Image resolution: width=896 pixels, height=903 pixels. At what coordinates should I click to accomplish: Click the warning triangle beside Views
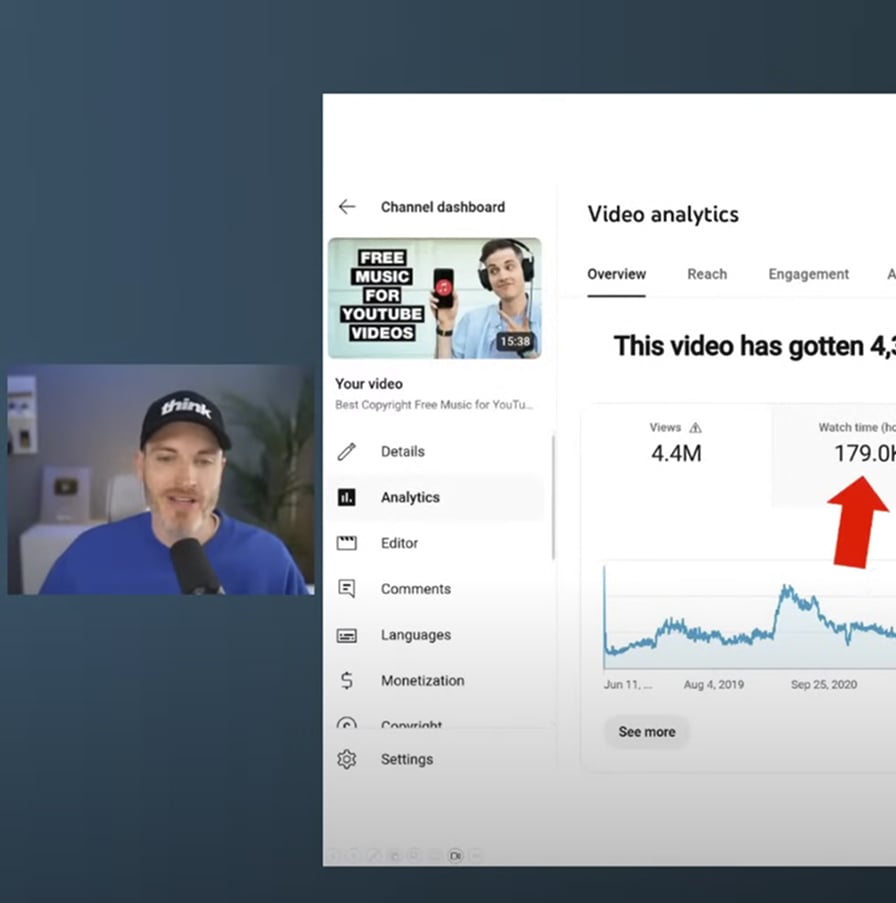[x=696, y=428]
